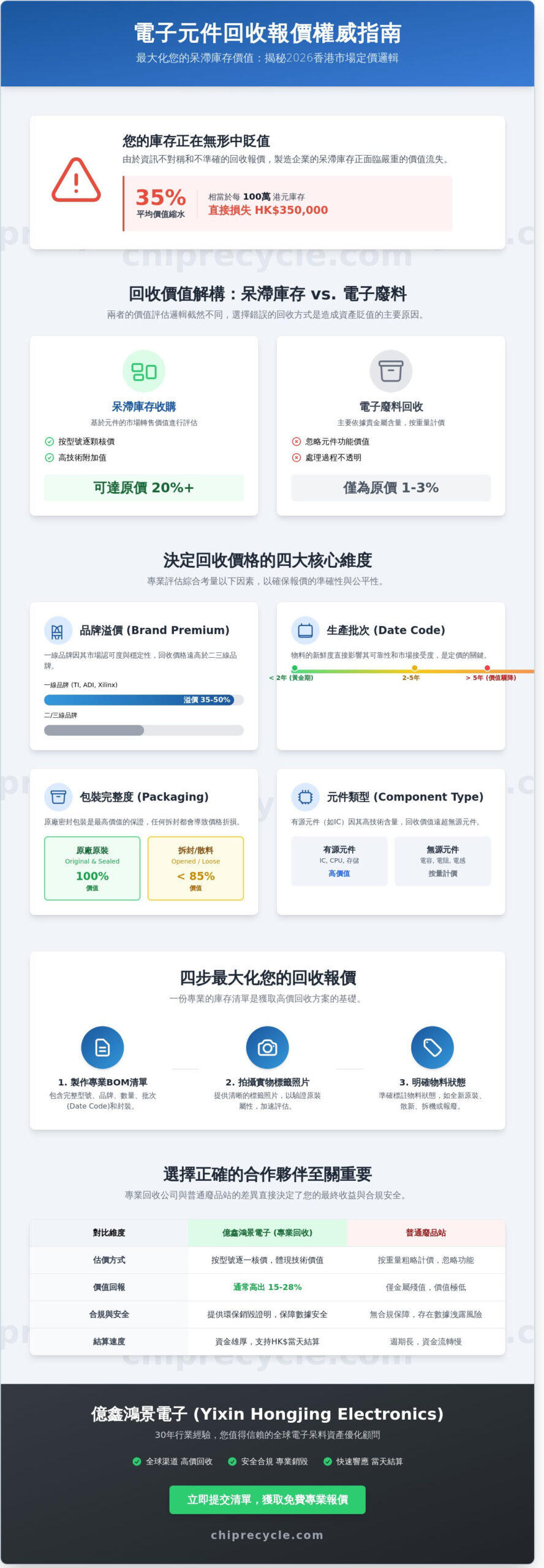Click the 立即提交清單 green button
Screen dimensions: 544x1568
pos(267,1499)
